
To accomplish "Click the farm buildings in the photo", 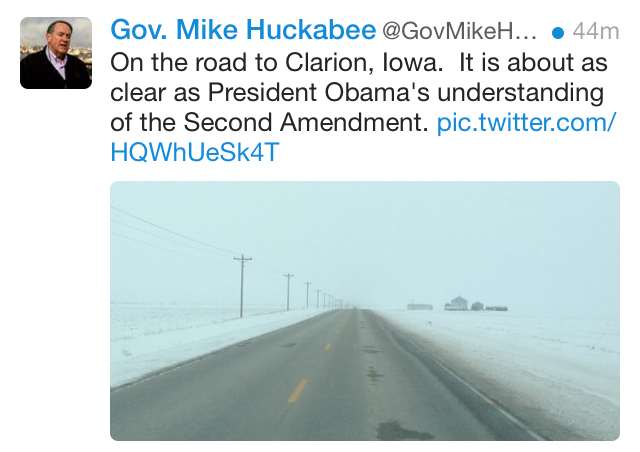I will (x=457, y=303).
